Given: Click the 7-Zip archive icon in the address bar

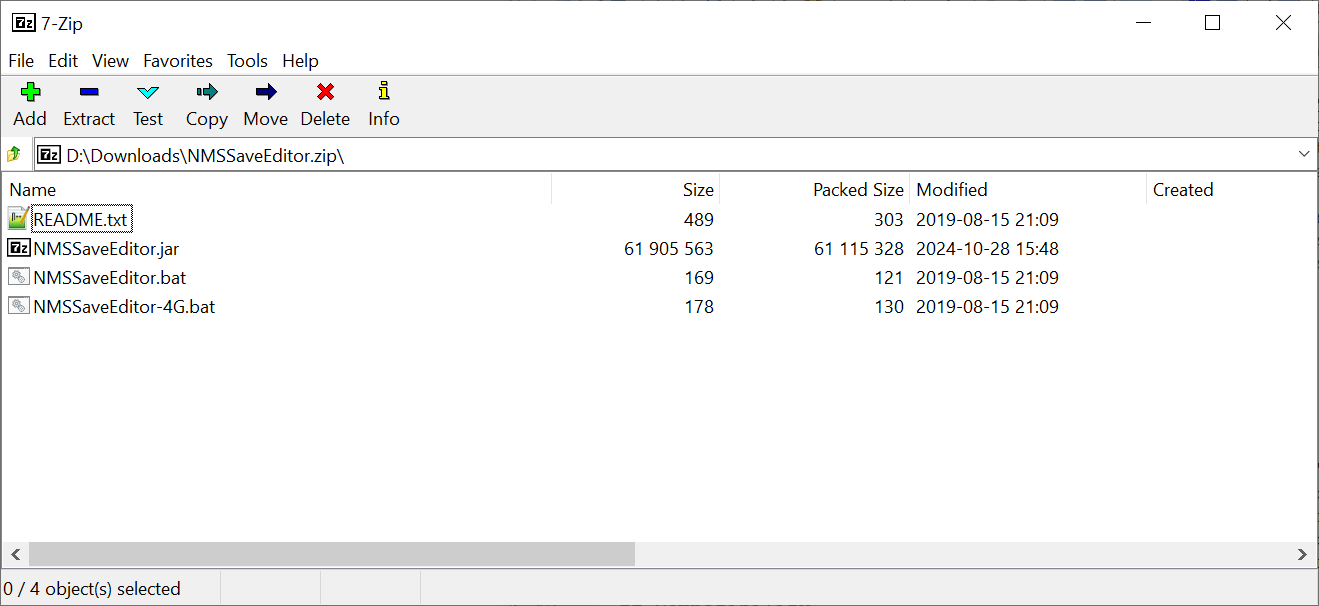Looking at the screenshot, I should coord(48,153).
